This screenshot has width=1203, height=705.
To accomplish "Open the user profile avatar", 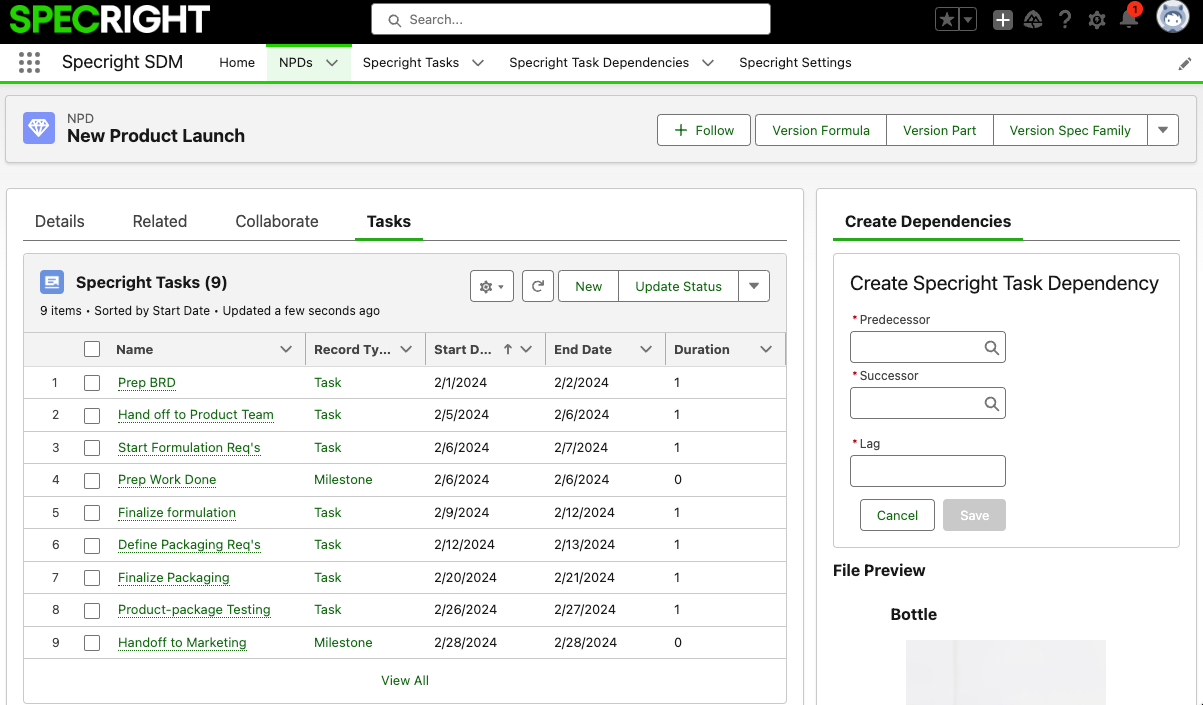I will 1172,17.
